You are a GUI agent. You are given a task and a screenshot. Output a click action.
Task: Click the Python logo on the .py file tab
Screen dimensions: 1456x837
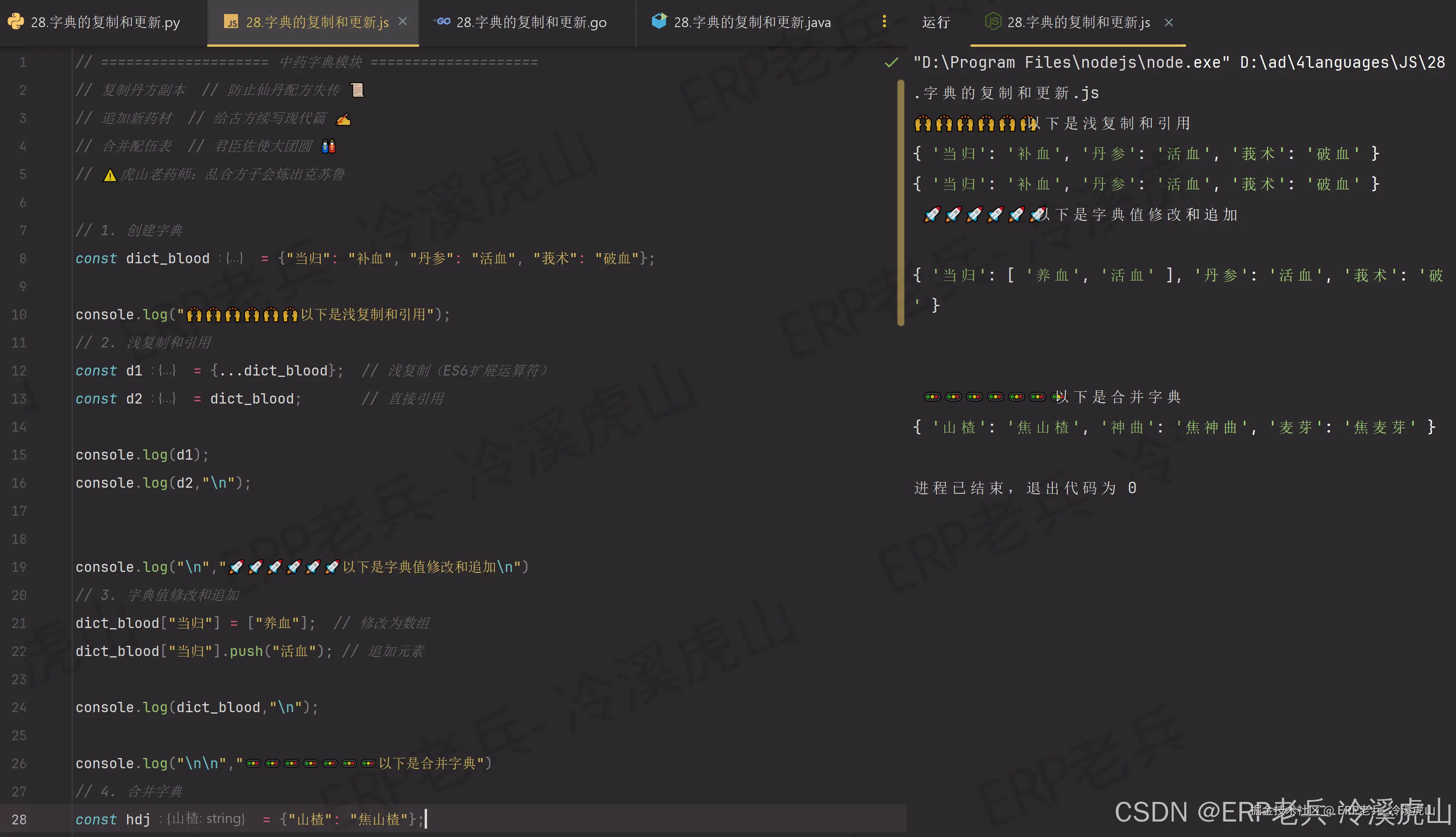pyautogui.click(x=15, y=21)
